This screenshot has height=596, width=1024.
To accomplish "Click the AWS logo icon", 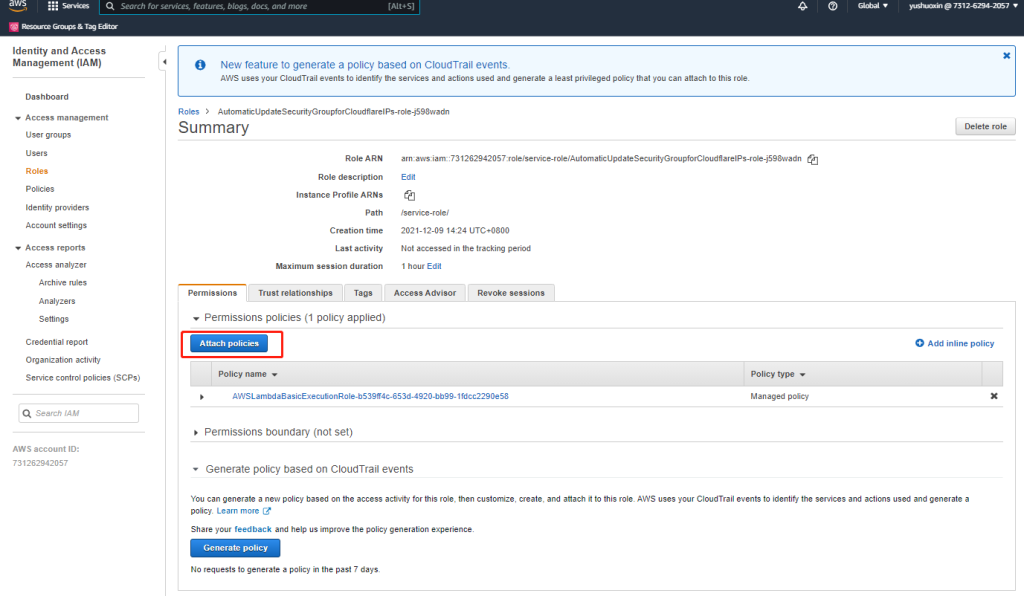I will click(x=19, y=6).
